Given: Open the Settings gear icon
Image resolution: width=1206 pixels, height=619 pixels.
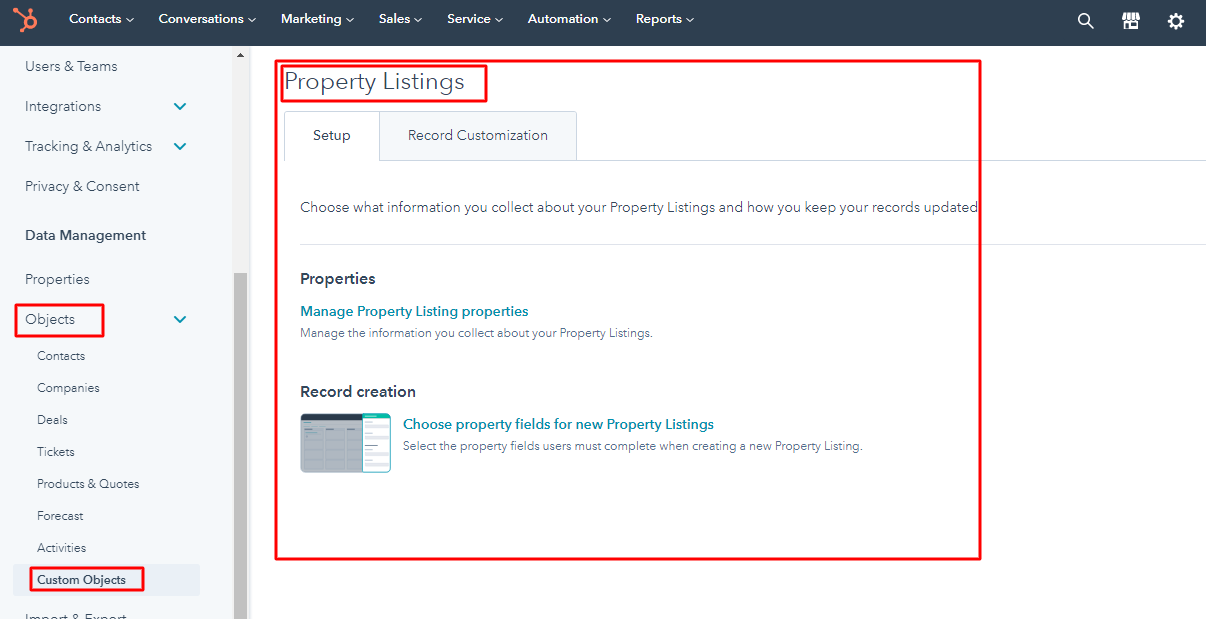Looking at the screenshot, I should tap(1176, 20).
